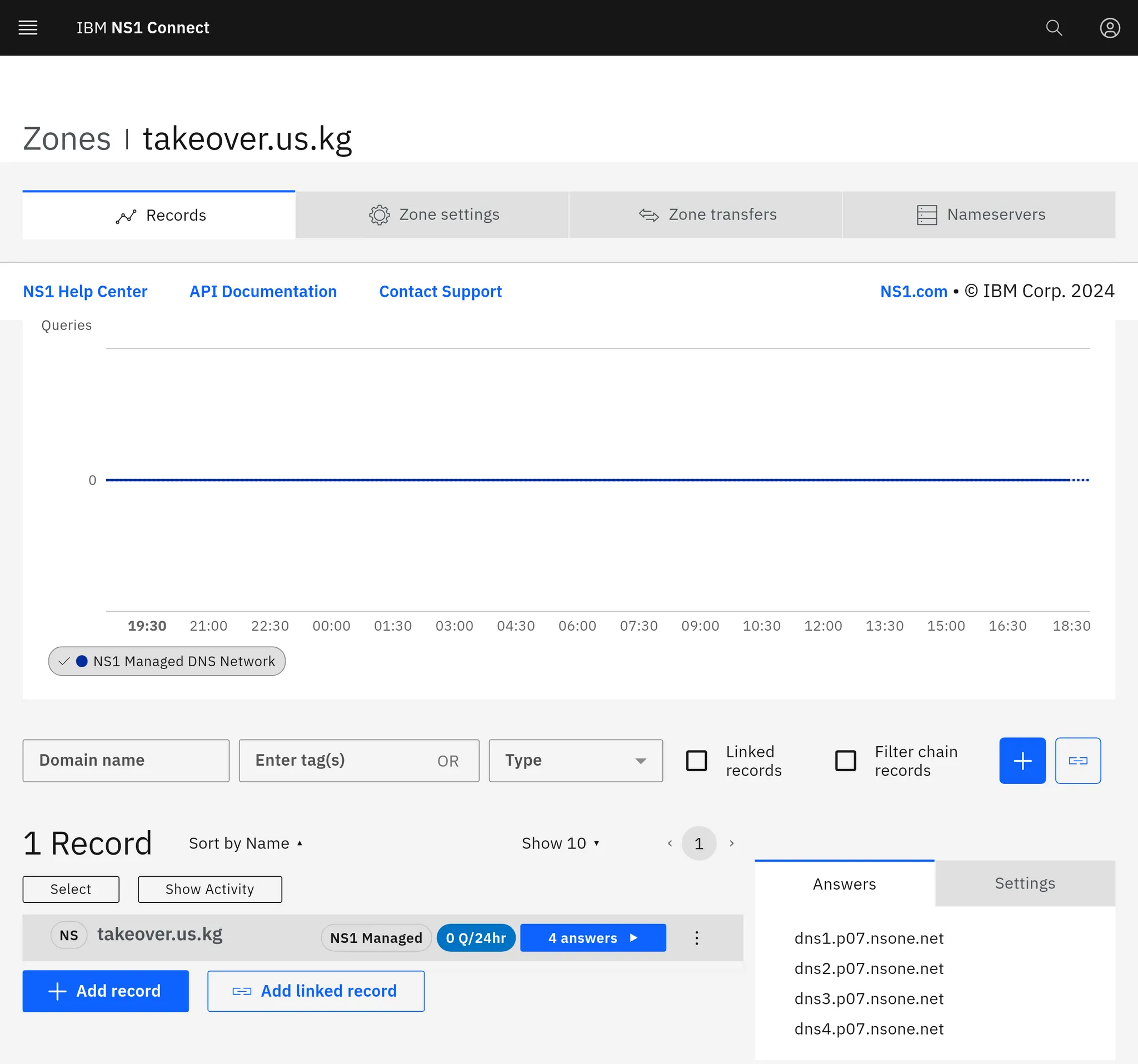Go to next page arrow in pagination
Image resolution: width=1138 pixels, height=1064 pixels.
pos(731,843)
